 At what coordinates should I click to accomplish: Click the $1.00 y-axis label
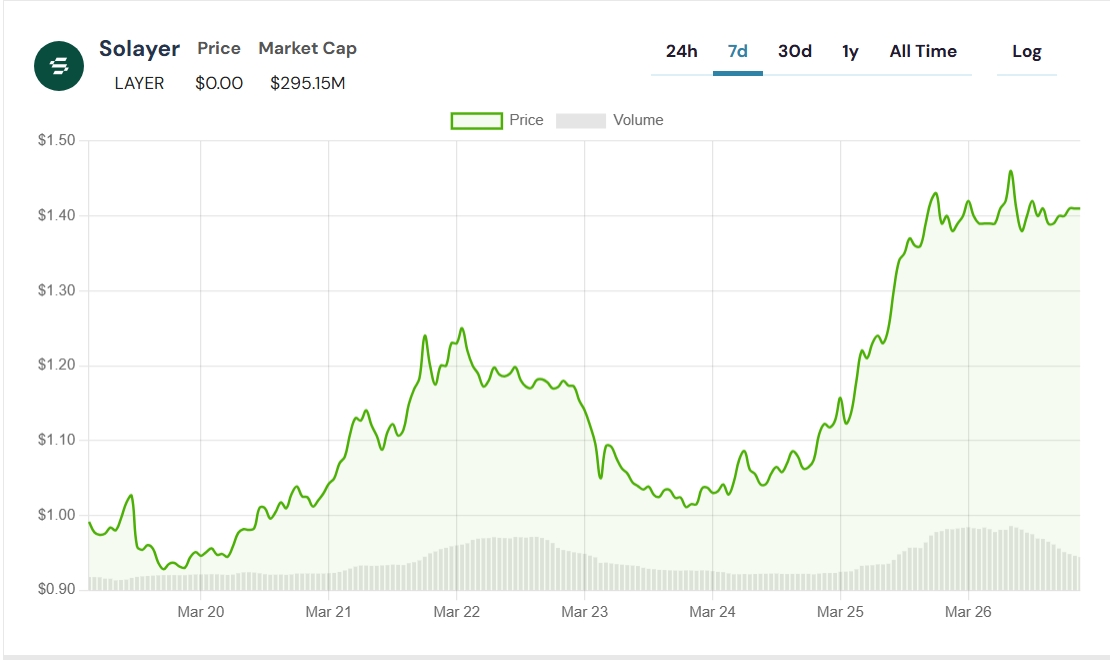(x=57, y=515)
